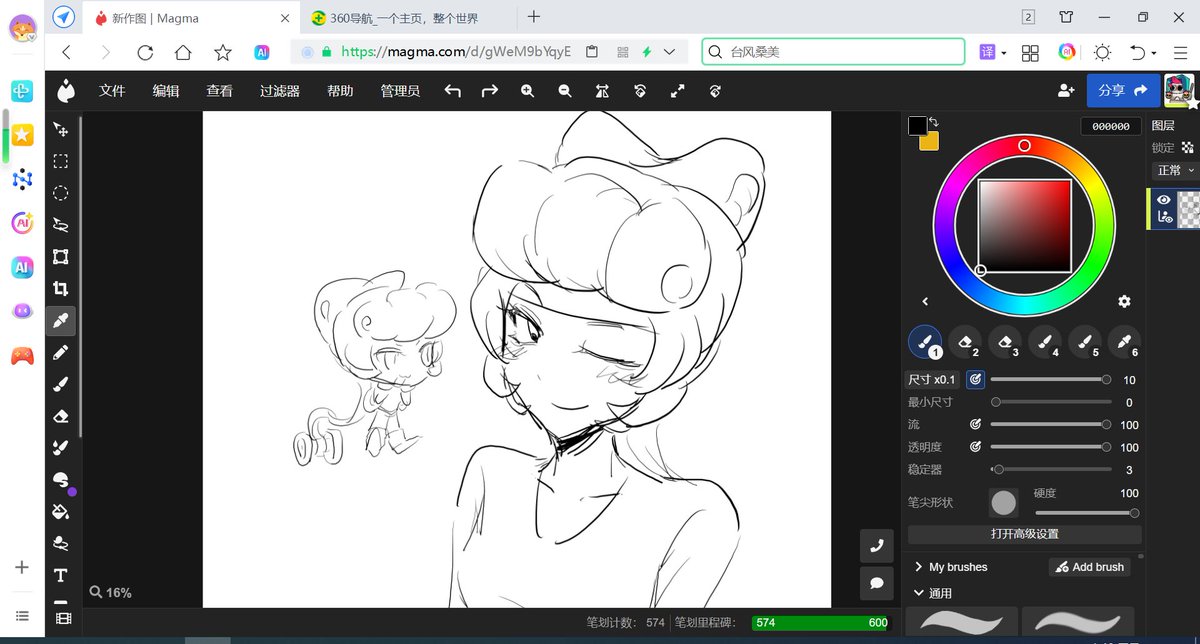The width and height of the screenshot is (1200, 644).
Task: Click the black foreground color swatch
Action: [x=917, y=125]
